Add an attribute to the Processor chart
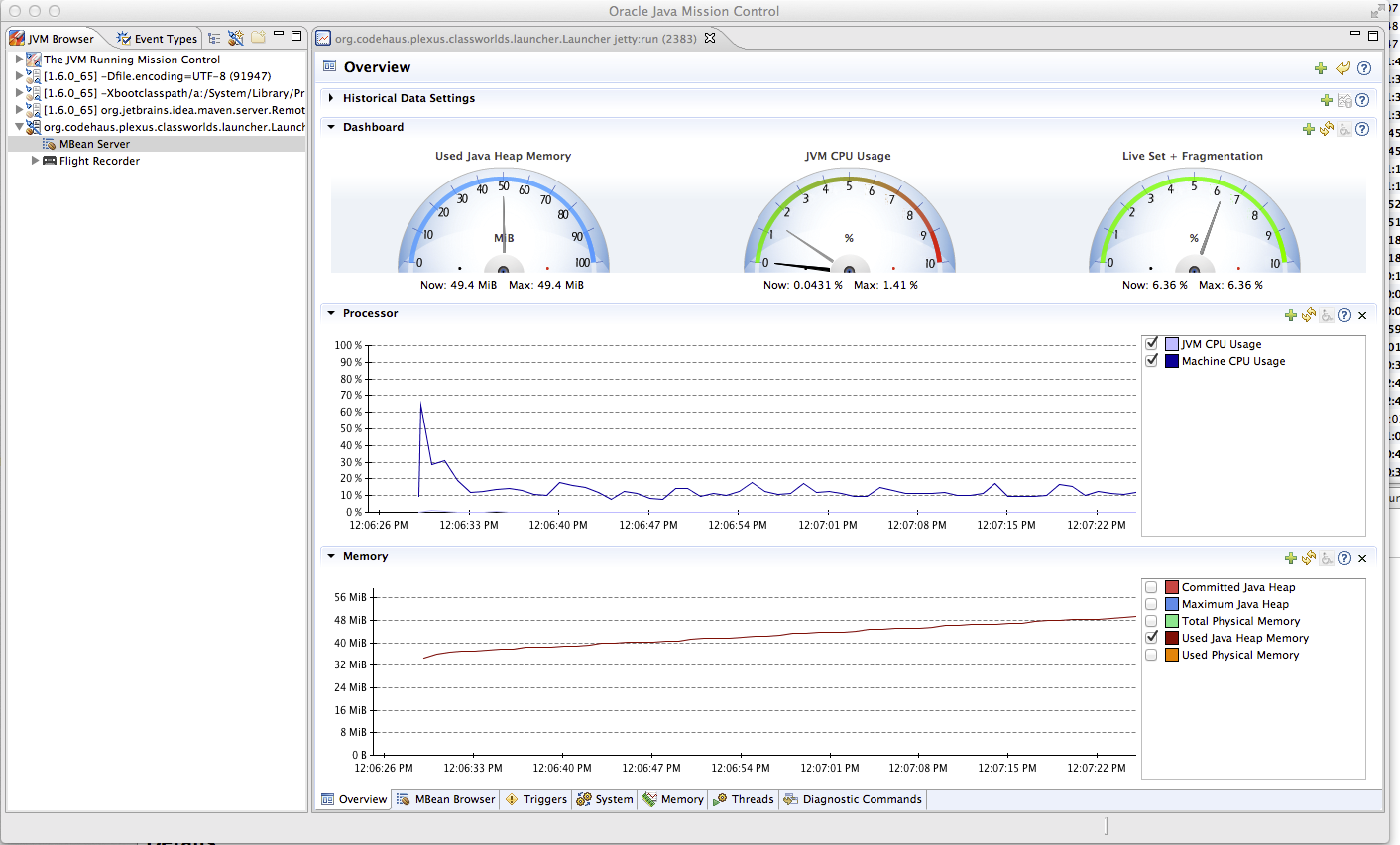The width and height of the screenshot is (1400, 845). [1291, 315]
